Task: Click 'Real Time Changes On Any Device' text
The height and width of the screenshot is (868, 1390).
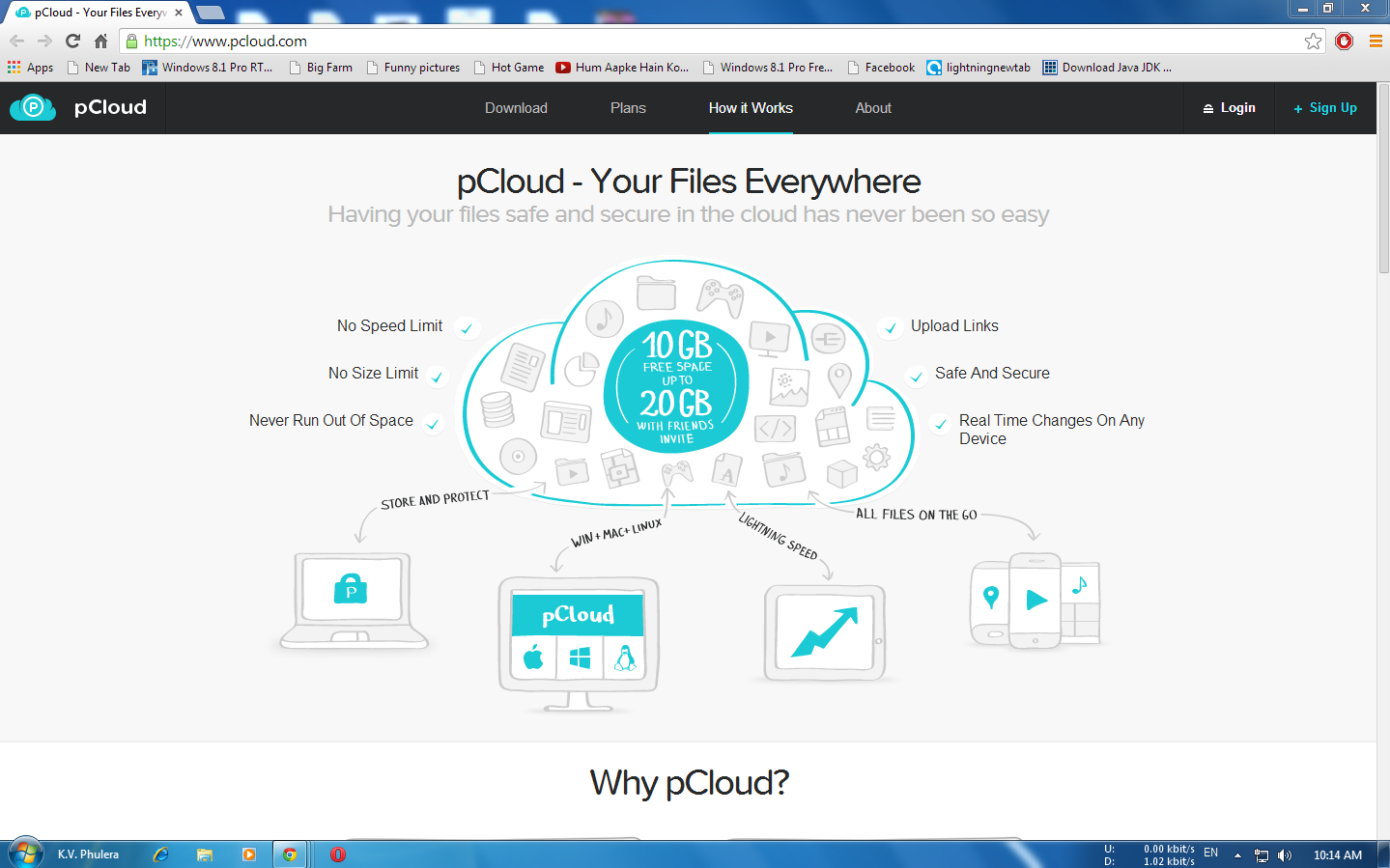Action: point(1052,430)
